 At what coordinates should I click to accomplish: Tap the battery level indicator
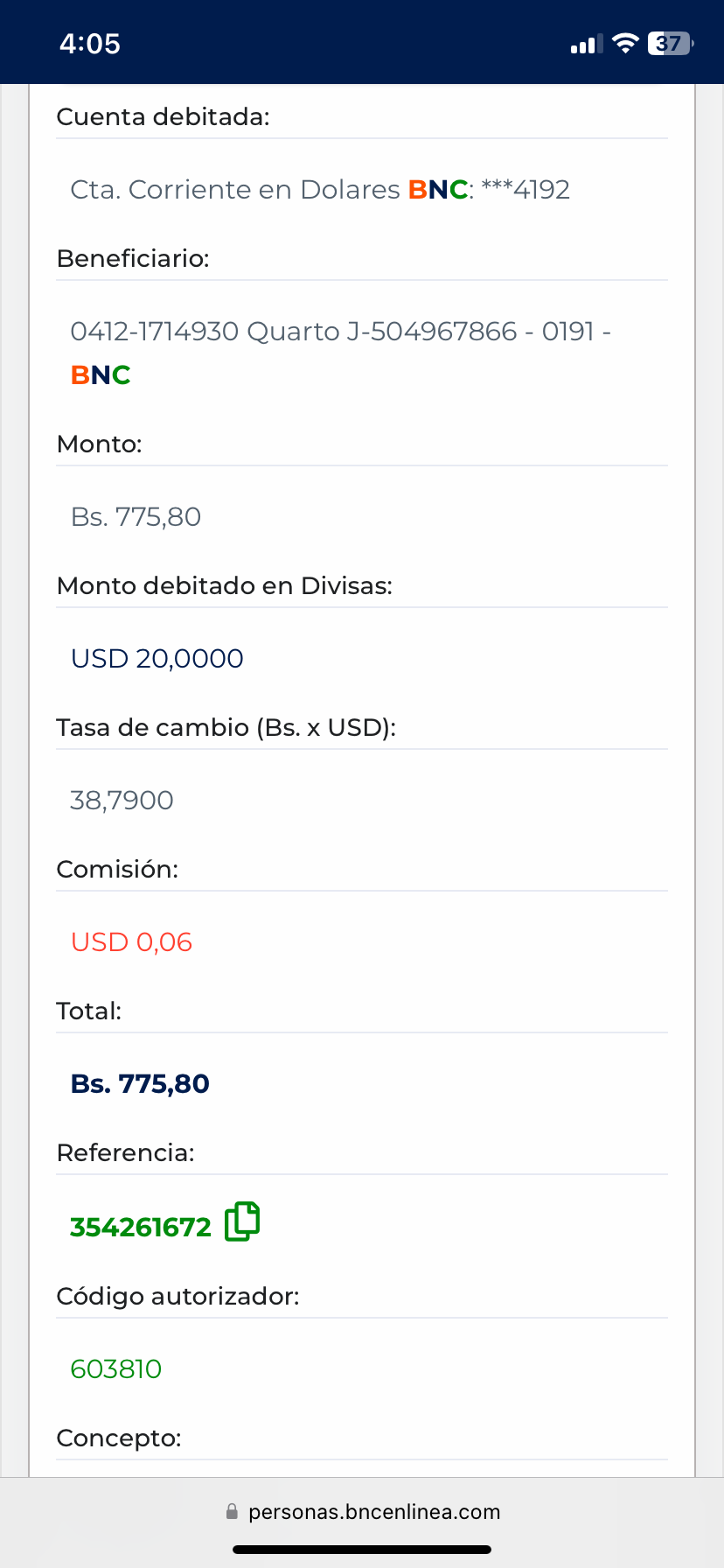coord(669,43)
